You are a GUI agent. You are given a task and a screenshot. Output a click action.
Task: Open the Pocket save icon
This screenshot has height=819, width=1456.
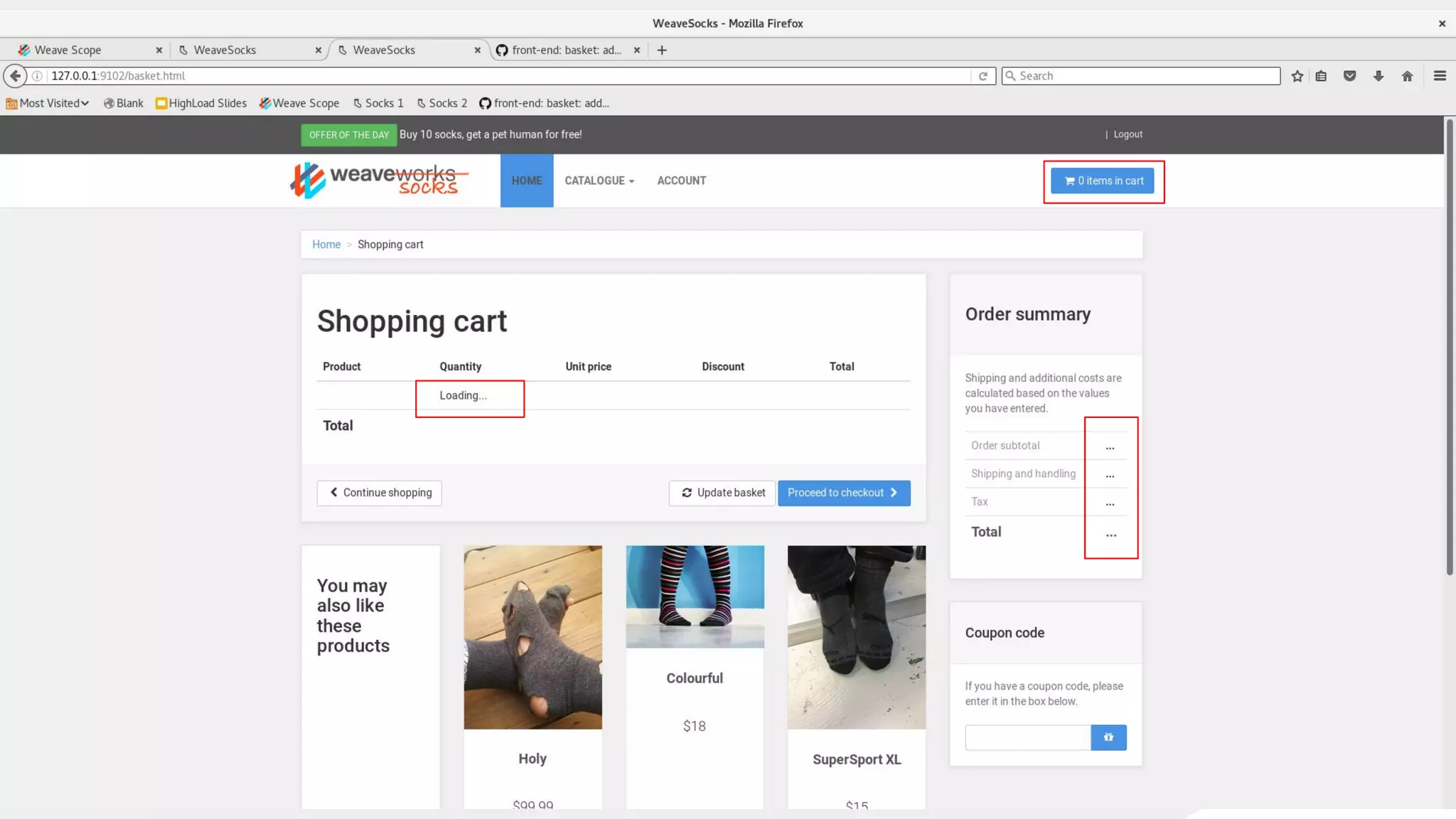(1349, 76)
